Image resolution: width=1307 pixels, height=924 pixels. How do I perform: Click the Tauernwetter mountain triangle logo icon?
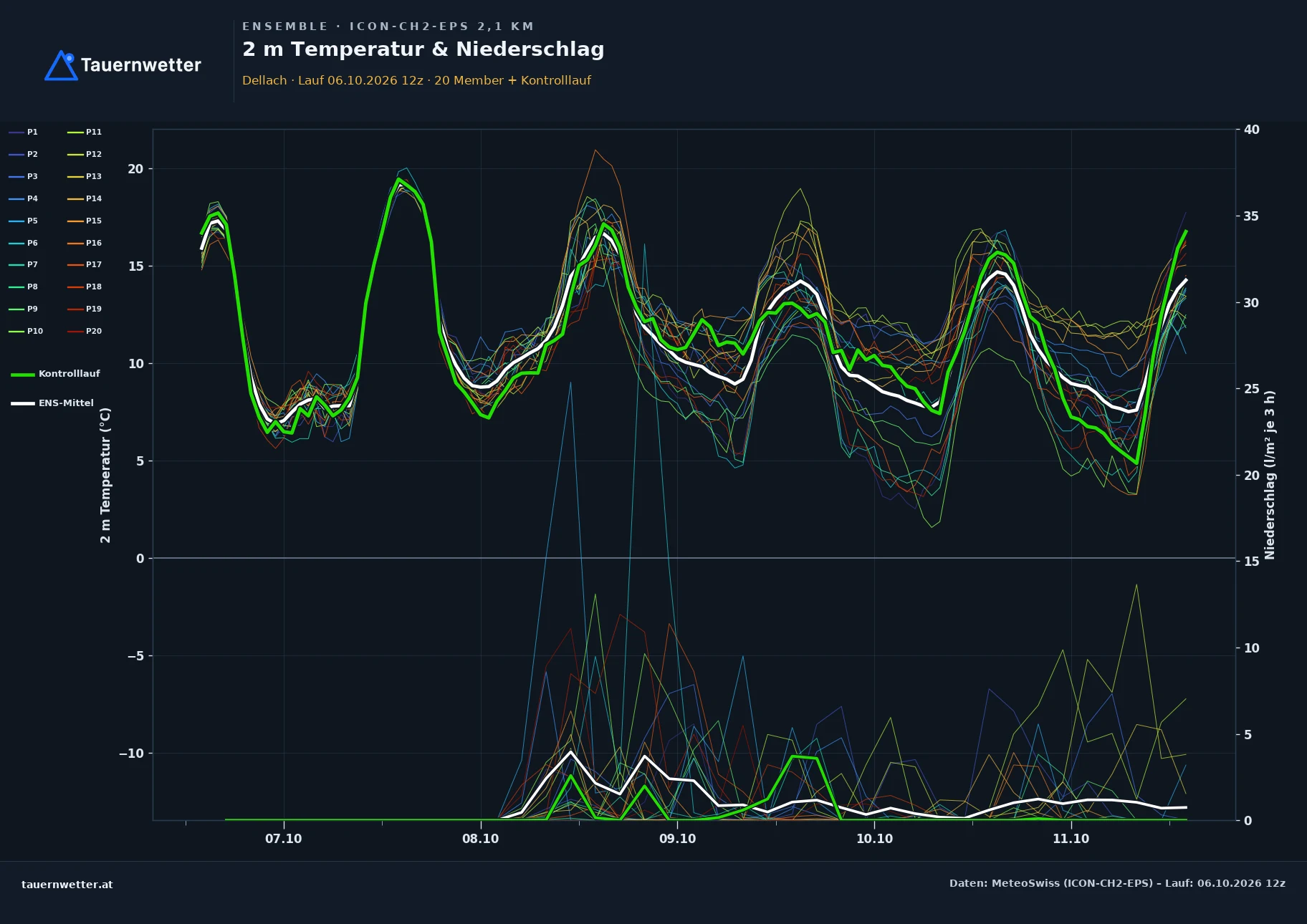pyautogui.click(x=61, y=65)
